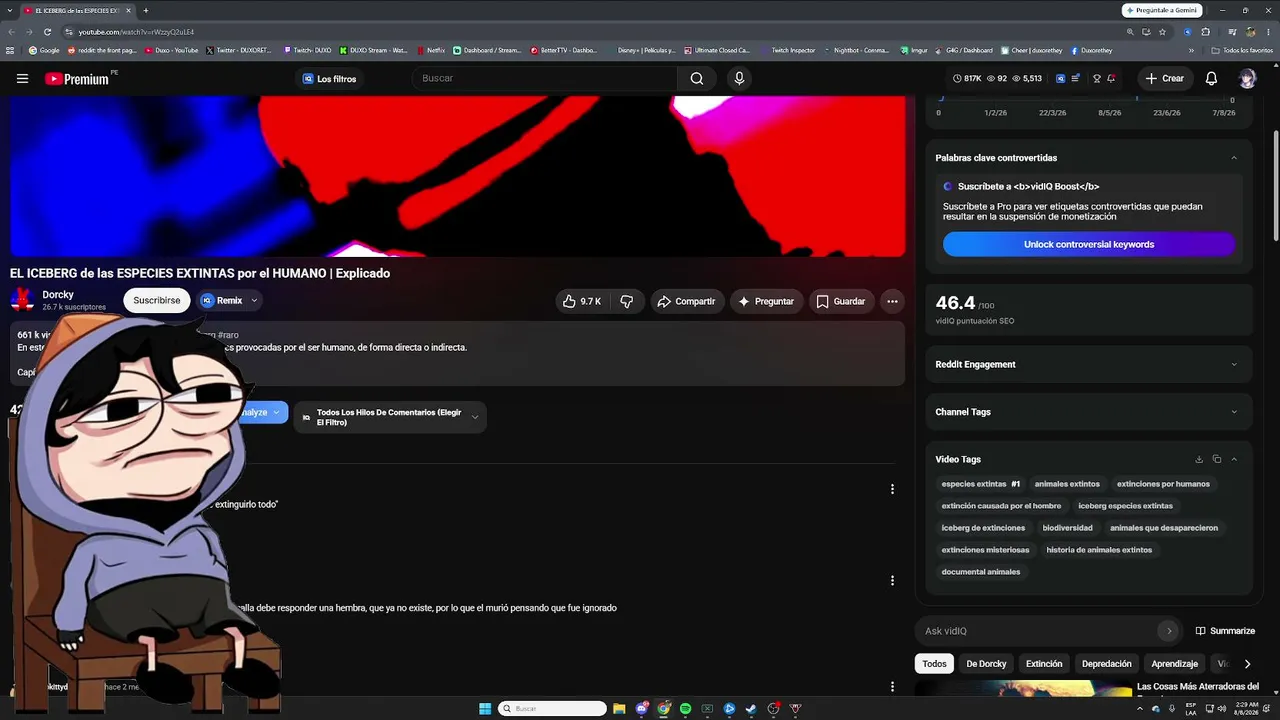Open a new Chrome tab
Image resolution: width=1280 pixels, height=720 pixels.
pyautogui.click(x=146, y=10)
